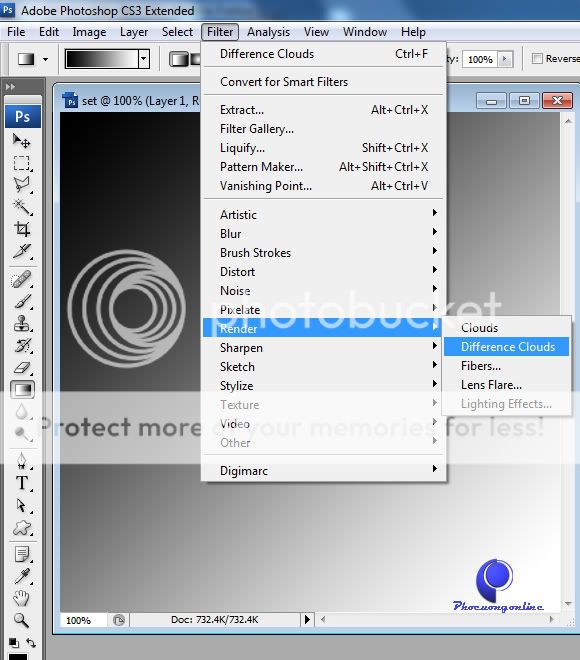Screen dimensions: 580x660
Task: Open the Select menu
Action: click(x=177, y=32)
